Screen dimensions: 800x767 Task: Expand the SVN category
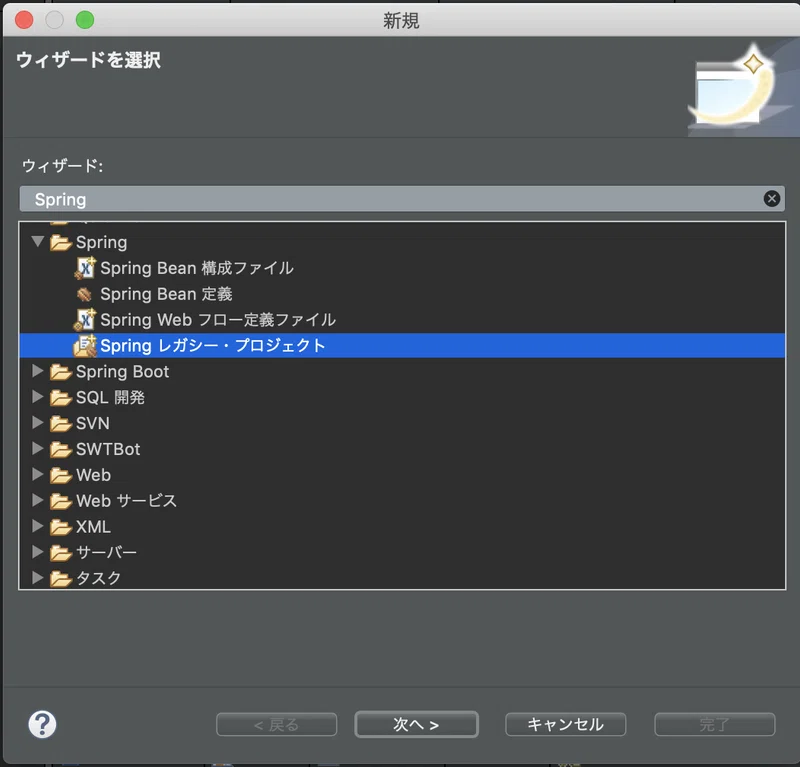[x=37, y=423]
